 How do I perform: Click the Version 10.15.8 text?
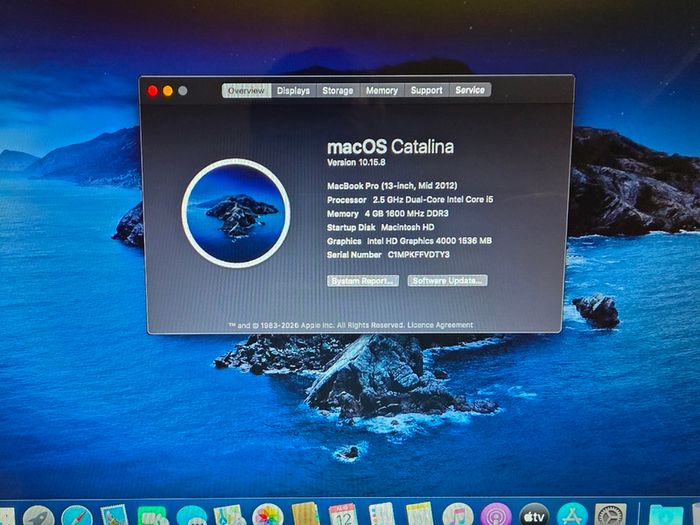(356, 162)
